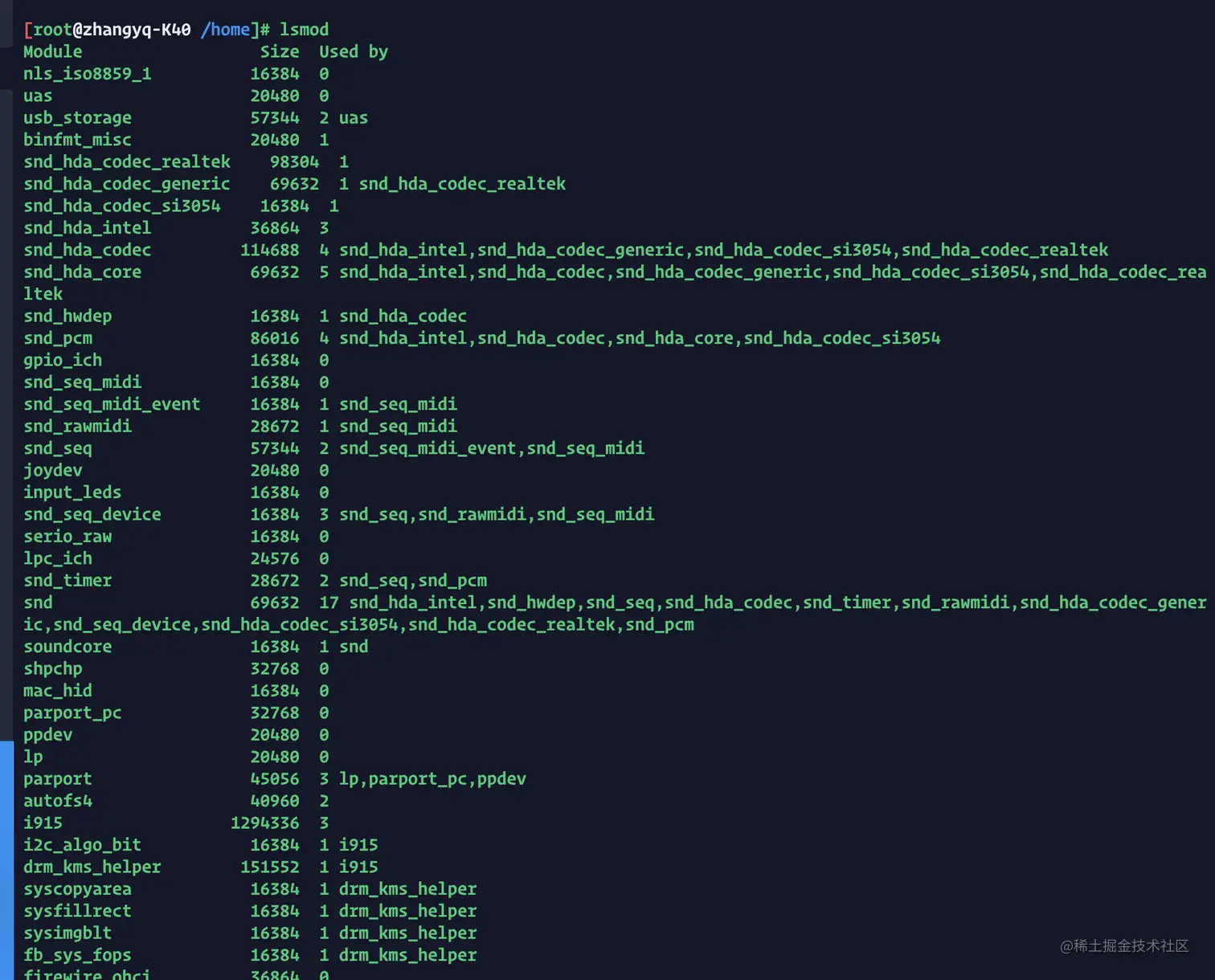Screen dimensions: 1215x980
Task: Select the module name "usb_storage"
Action: pos(77,118)
